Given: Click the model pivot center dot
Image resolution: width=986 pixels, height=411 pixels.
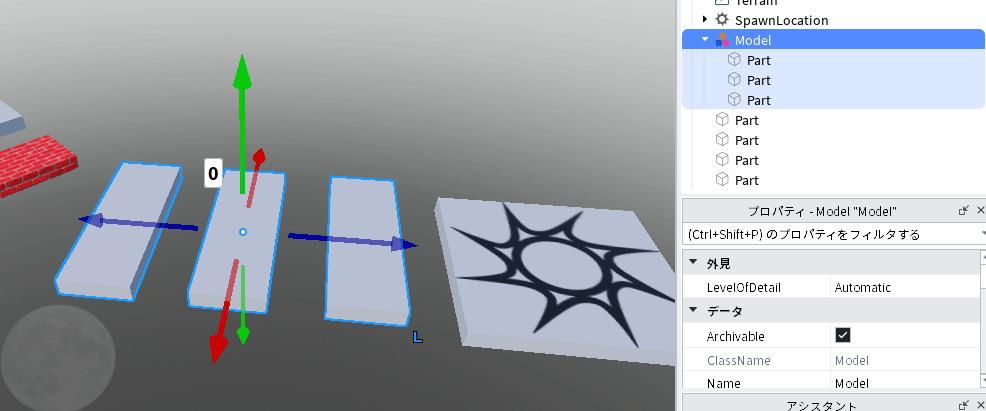Looking at the screenshot, I should (243, 233).
